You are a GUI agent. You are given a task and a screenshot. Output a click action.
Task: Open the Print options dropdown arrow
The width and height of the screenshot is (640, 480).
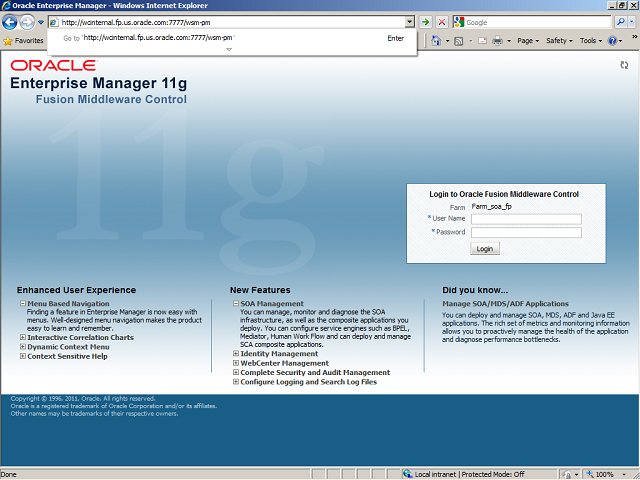coord(509,41)
